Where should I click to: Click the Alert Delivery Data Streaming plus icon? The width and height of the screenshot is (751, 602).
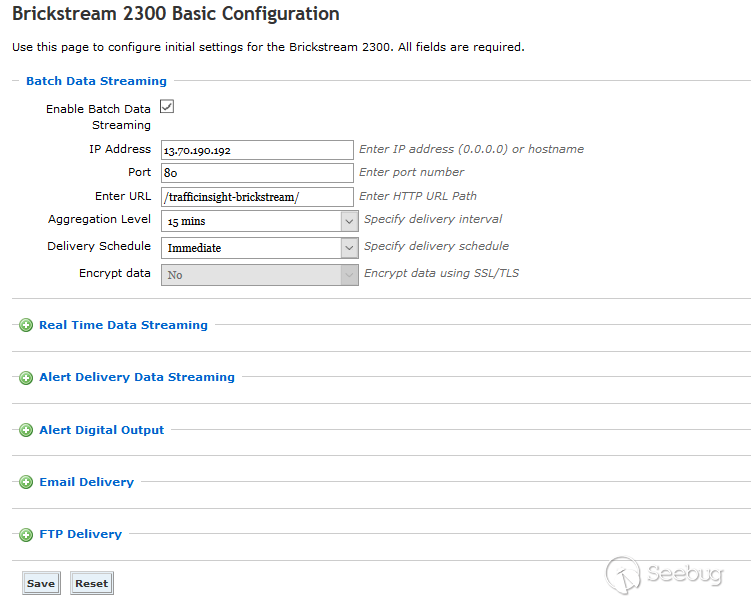26,378
